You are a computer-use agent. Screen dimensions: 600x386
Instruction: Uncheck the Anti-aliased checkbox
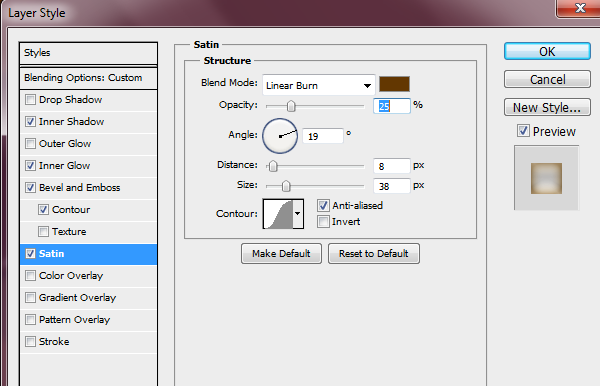tap(323, 205)
